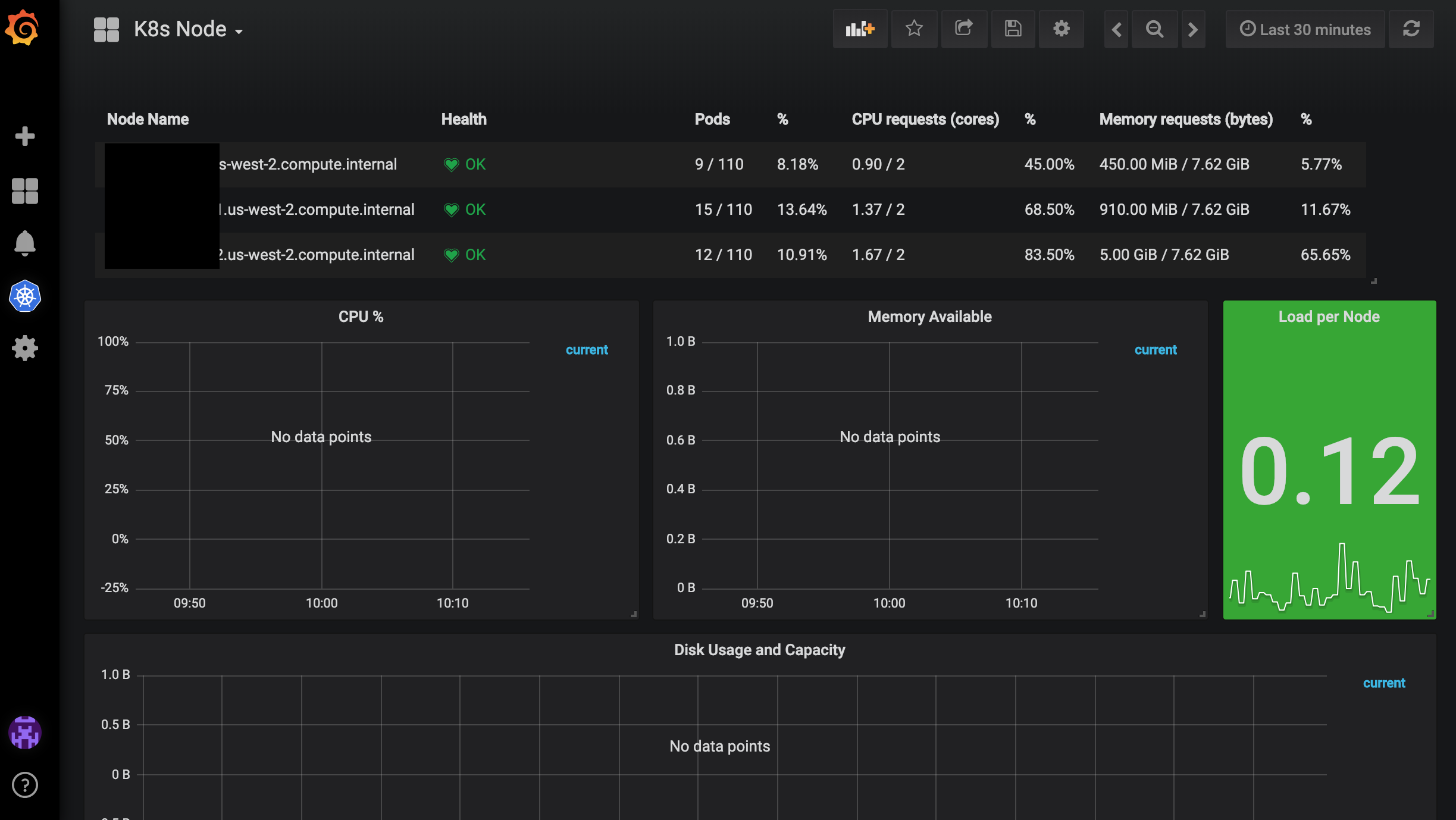This screenshot has width=1456, height=820.
Task: Open the Disk Usage and Capacity panel menu
Action: (x=760, y=649)
